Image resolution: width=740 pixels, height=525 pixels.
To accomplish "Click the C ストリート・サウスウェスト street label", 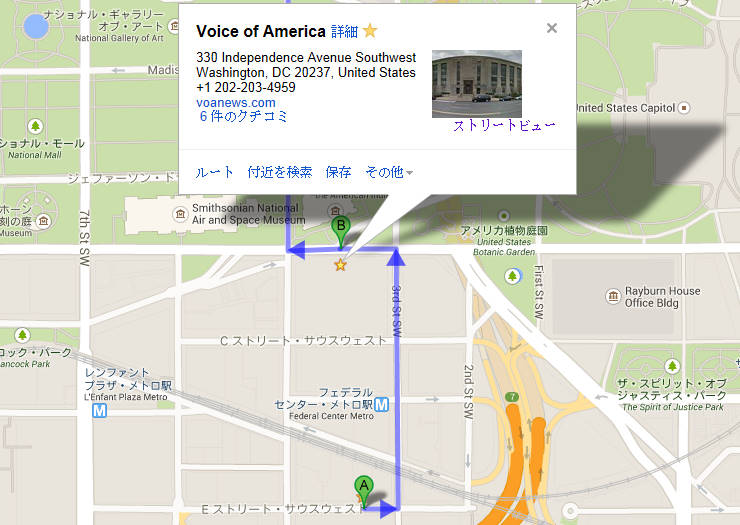I will [x=303, y=340].
